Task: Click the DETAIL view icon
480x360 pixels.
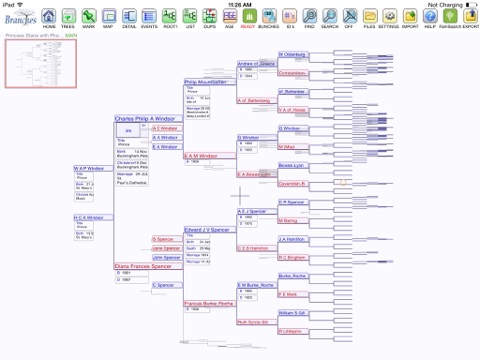Action: pyautogui.click(x=129, y=16)
